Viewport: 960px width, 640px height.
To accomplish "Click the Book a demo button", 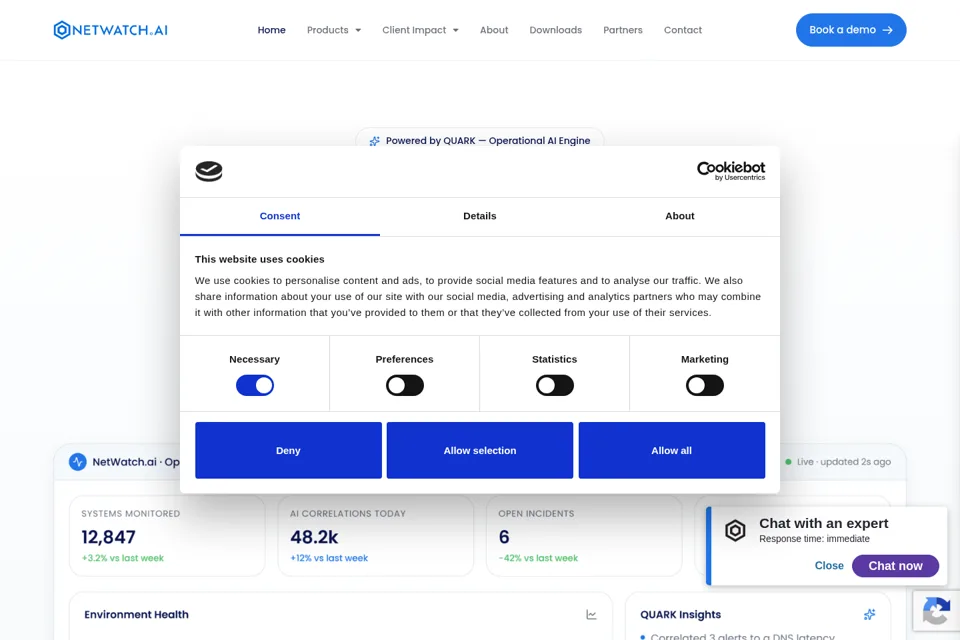I will tap(851, 30).
